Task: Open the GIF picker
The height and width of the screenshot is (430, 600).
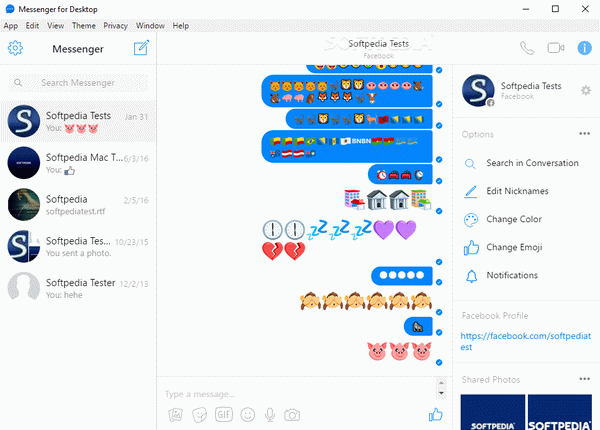Action: tap(224, 415)
